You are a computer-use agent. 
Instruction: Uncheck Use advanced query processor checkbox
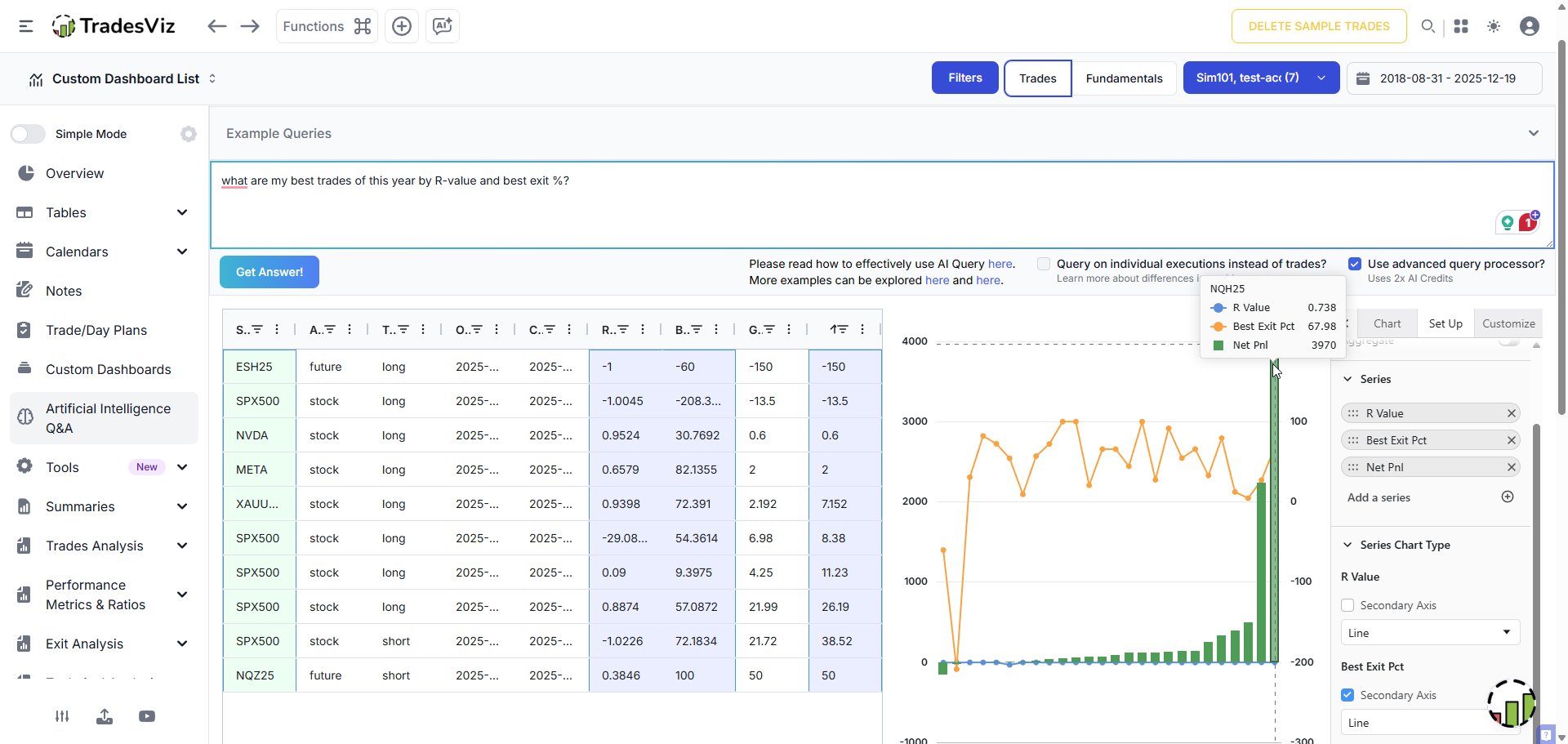point(1355,264)
